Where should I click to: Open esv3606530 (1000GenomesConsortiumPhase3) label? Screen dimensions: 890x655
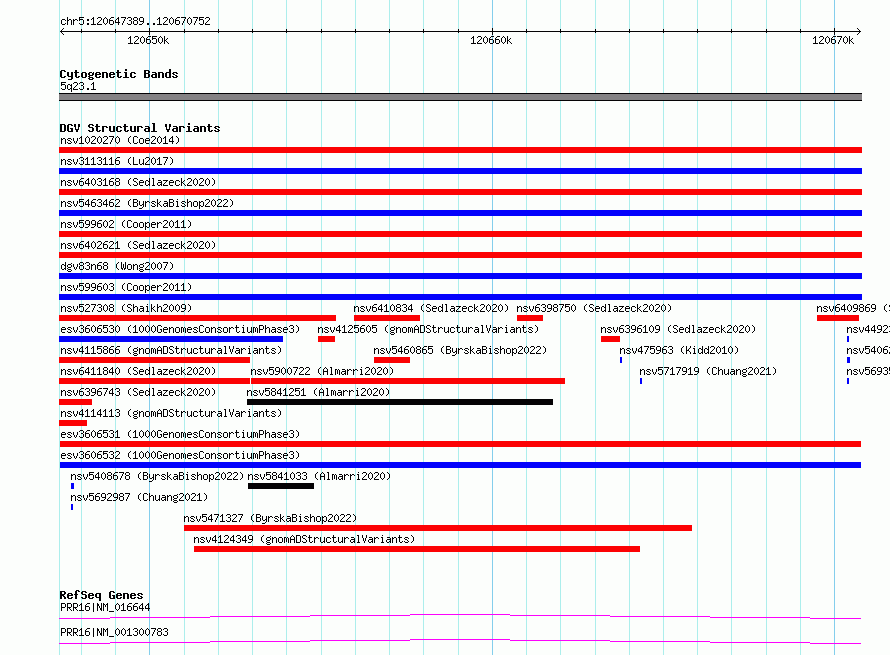[x=180, y=329]
